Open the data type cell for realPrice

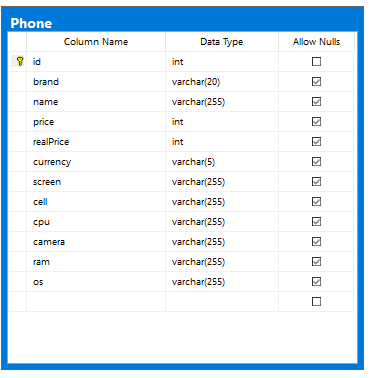222,142
